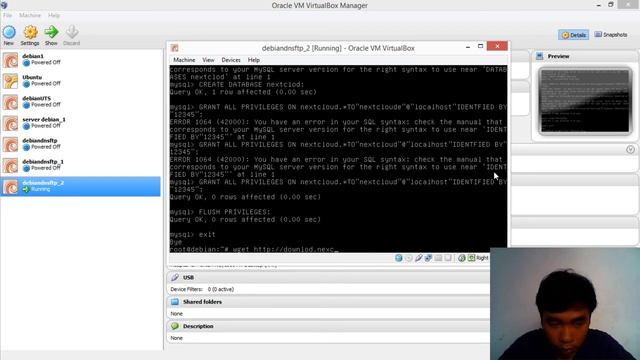Collapse details section with round chevron

pos(630,150)
